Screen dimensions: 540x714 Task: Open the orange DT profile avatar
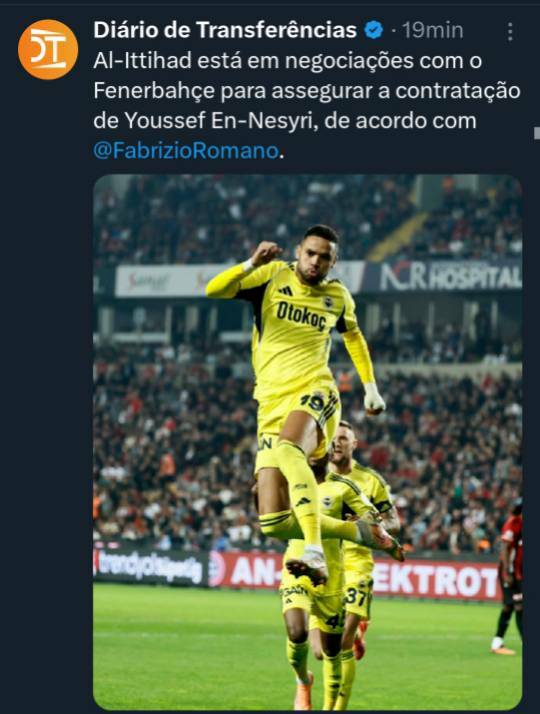point(48,49)
